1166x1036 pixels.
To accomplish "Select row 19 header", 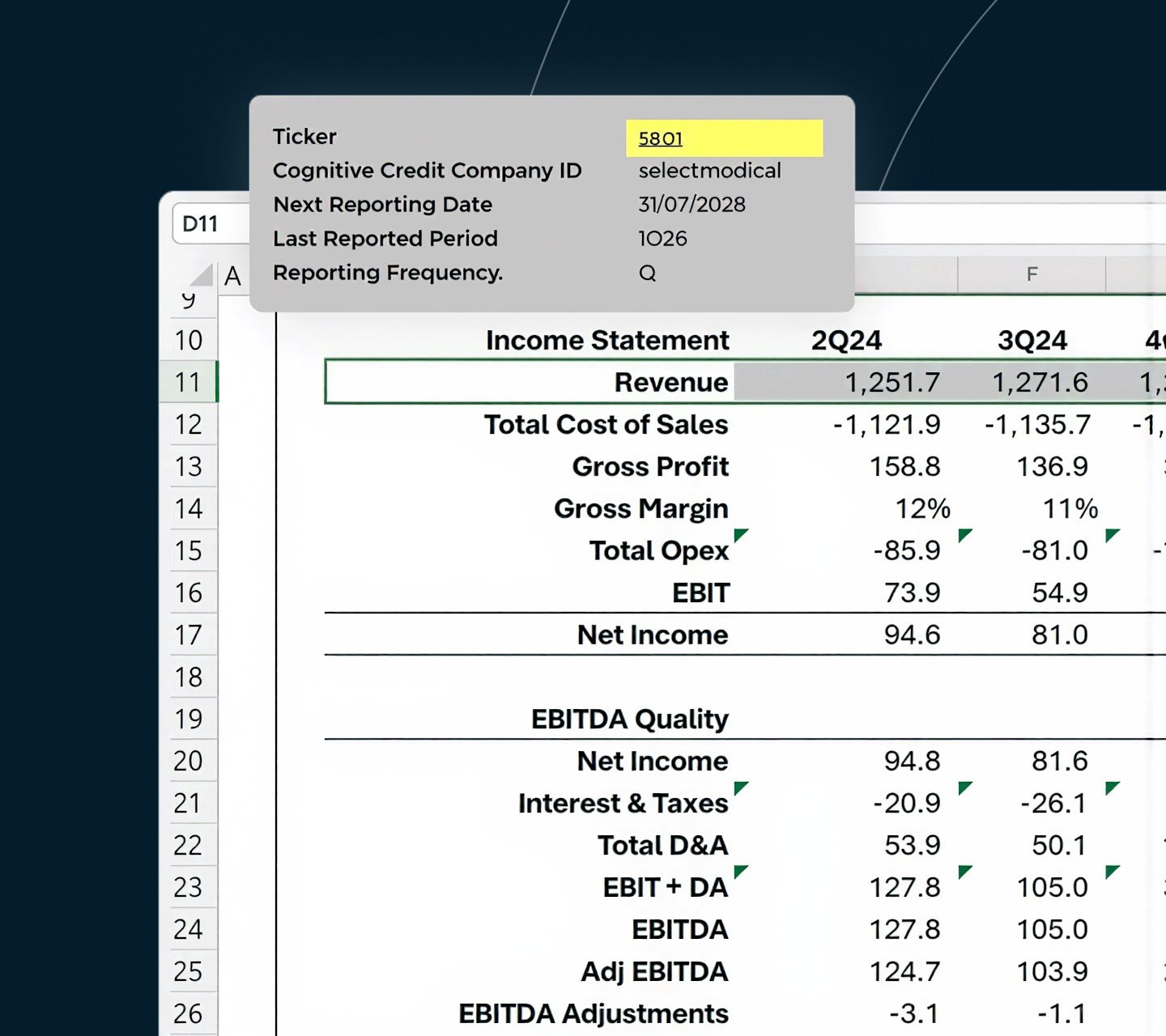I will [x=189, y=719].
